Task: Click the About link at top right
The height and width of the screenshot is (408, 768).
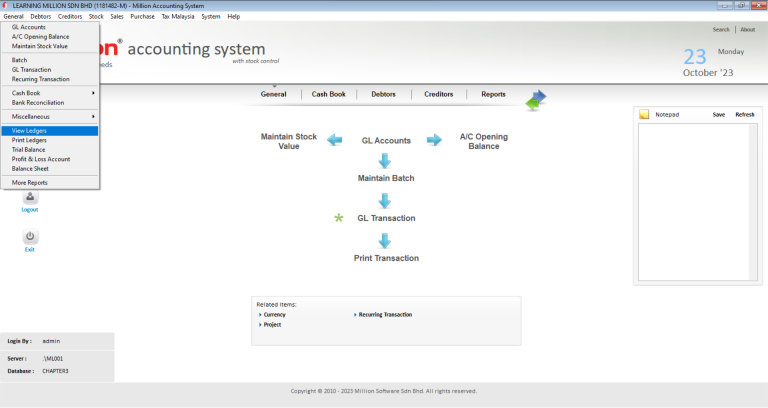Action: click(747, 29)
